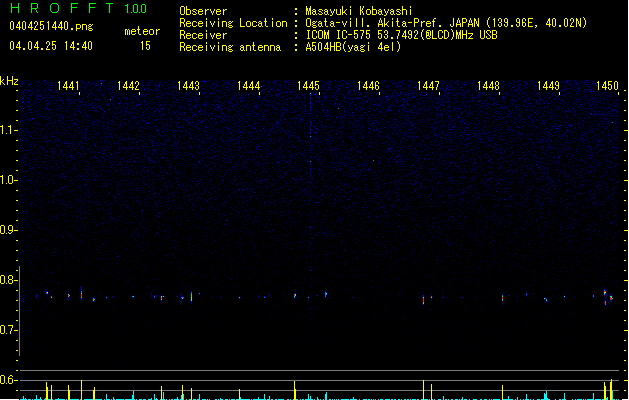
Task: Click the observer name Masayuki Kobayashi
Action: coord(359,11)
